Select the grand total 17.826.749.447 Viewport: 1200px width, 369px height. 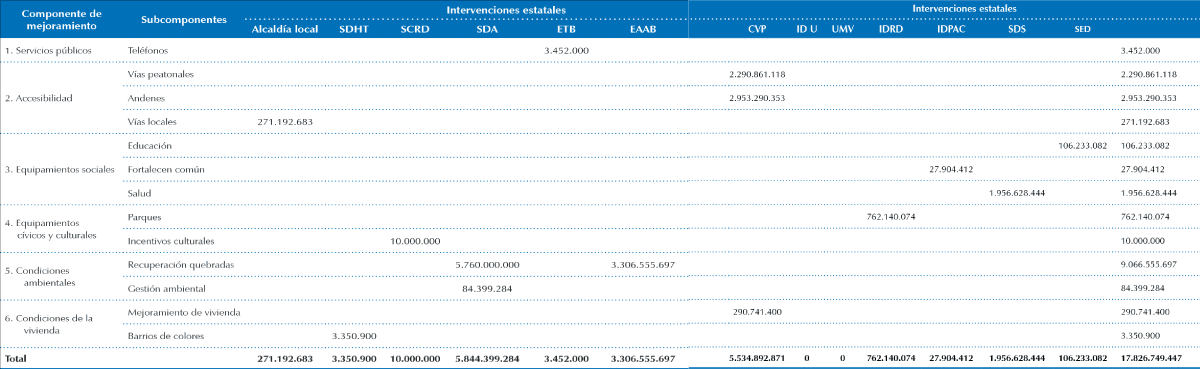[1151, 358]
